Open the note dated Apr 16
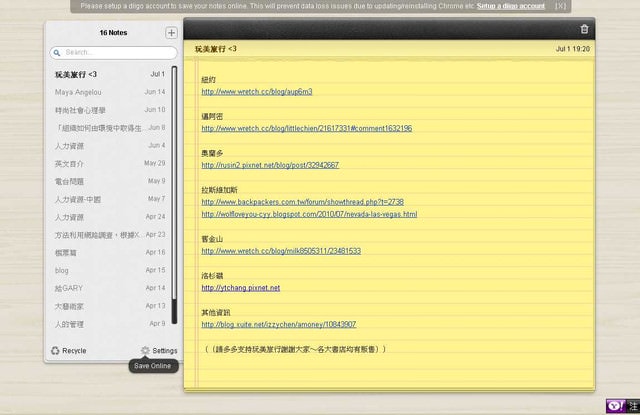640x415 pixels. coord(110,253)
